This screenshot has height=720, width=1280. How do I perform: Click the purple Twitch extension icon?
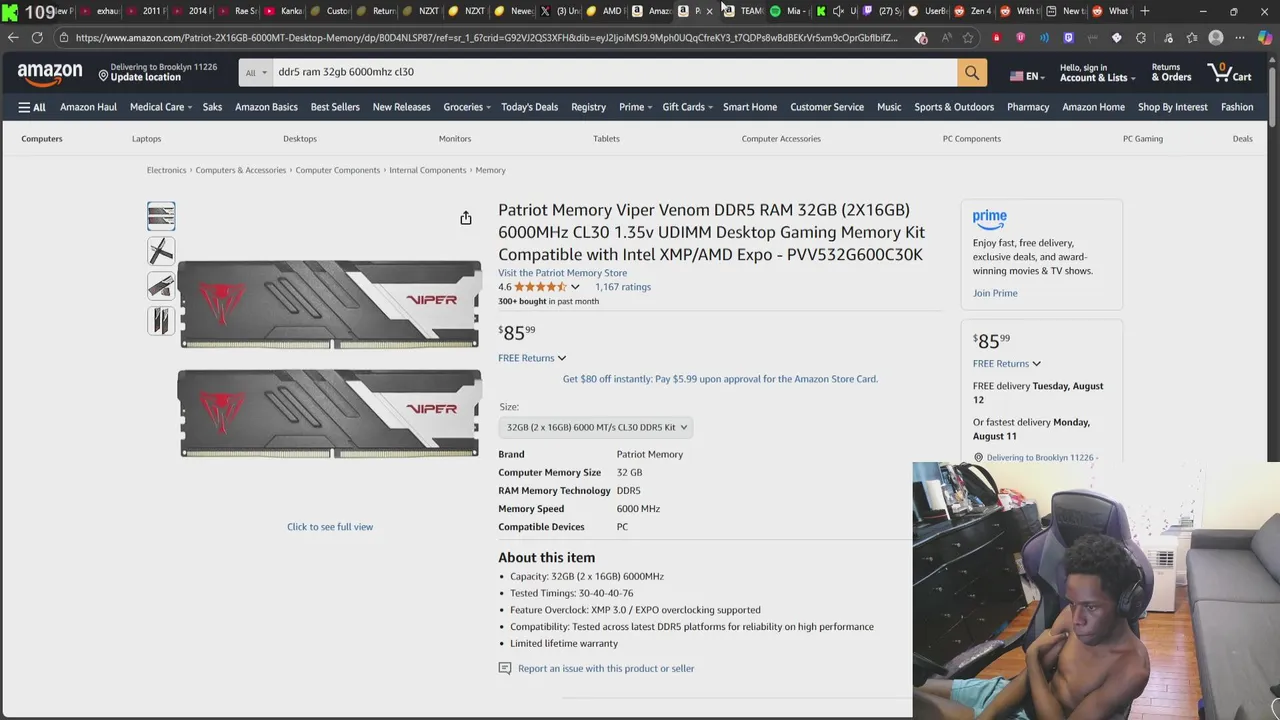pyautogui.click(x=1068, y=38)
